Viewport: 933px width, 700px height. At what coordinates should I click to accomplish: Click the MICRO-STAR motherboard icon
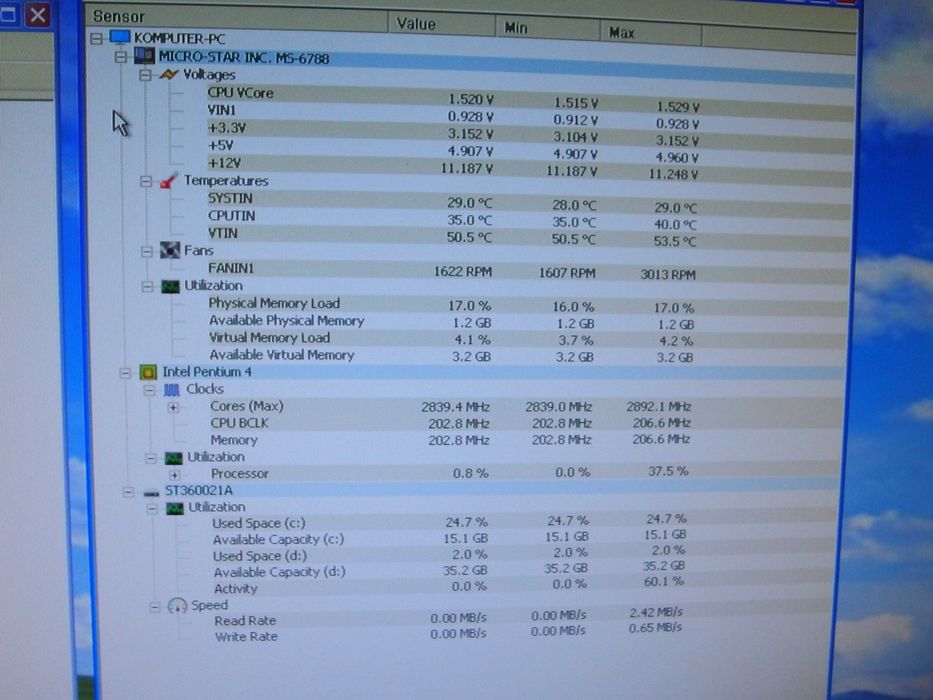[144, 56]
